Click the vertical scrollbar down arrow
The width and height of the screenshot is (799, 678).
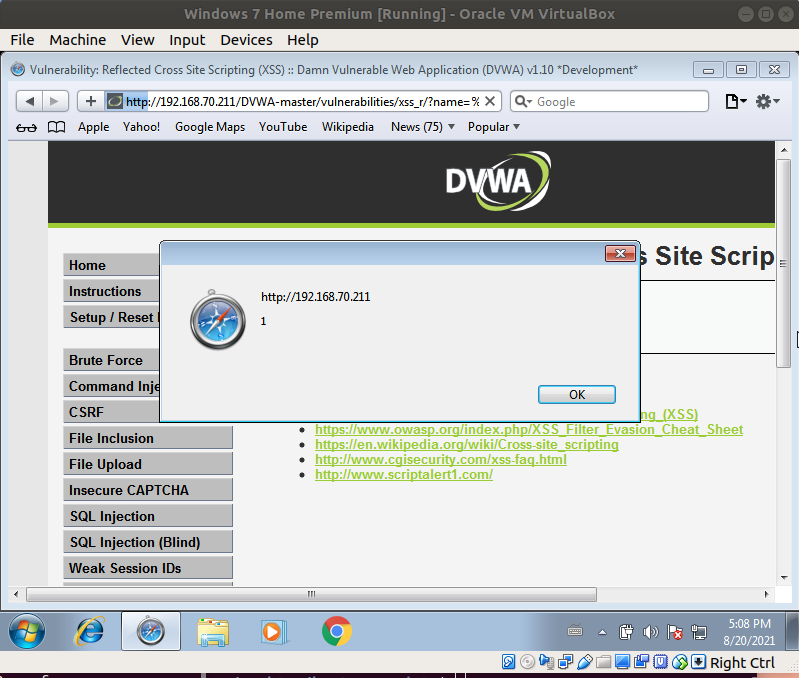[784, 578]
